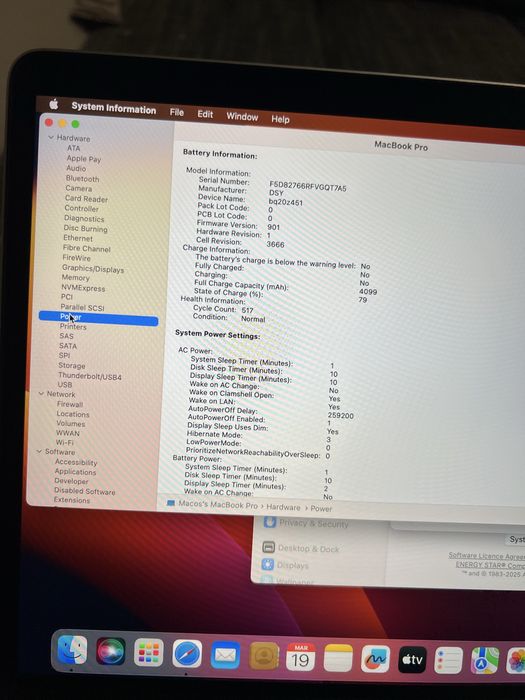The width and height of the screenshot is (525, 700).
Task: Open the Window menu
Action: pos(242,117)
